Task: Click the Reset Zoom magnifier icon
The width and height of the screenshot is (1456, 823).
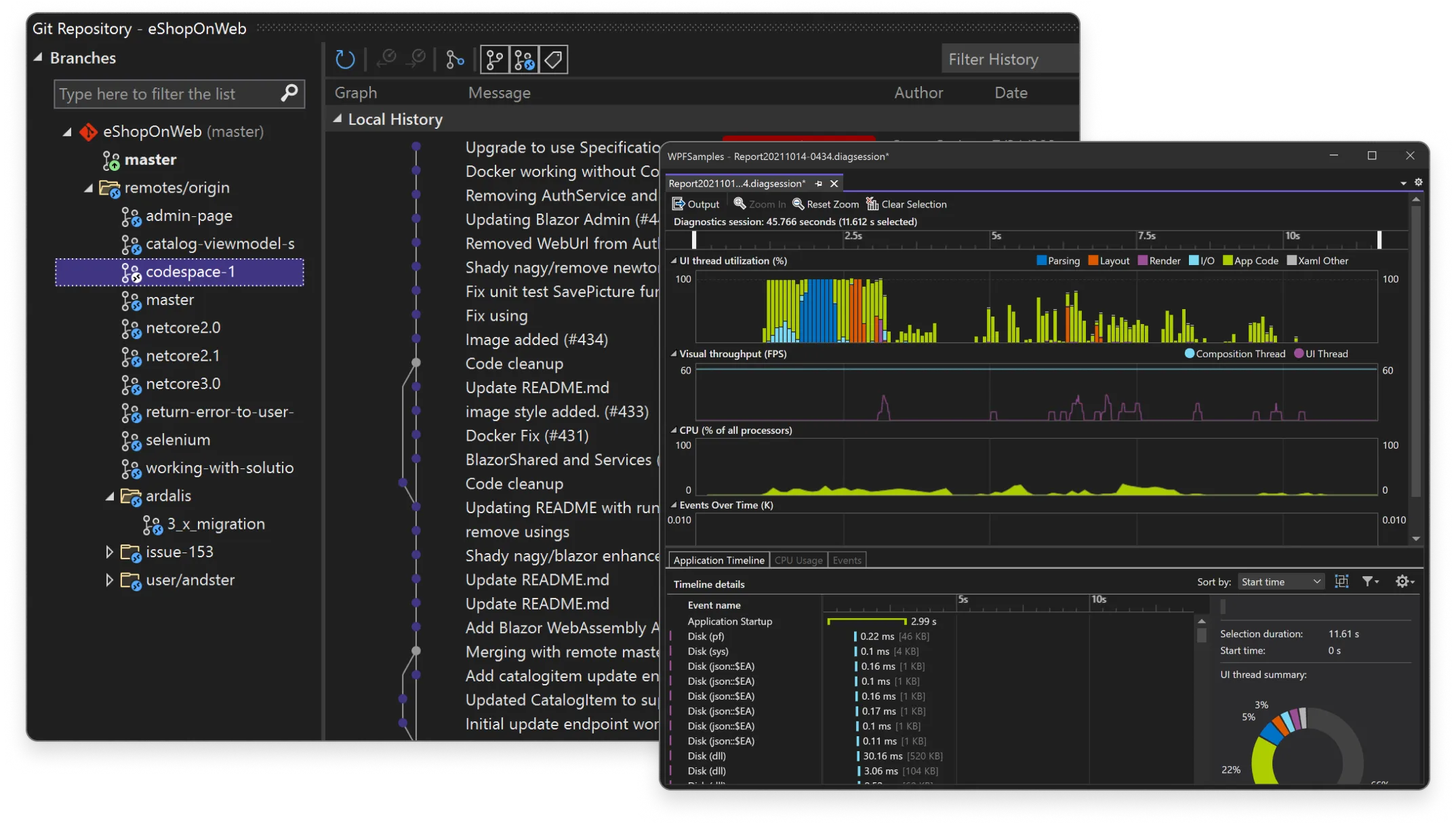Action: 798,204
